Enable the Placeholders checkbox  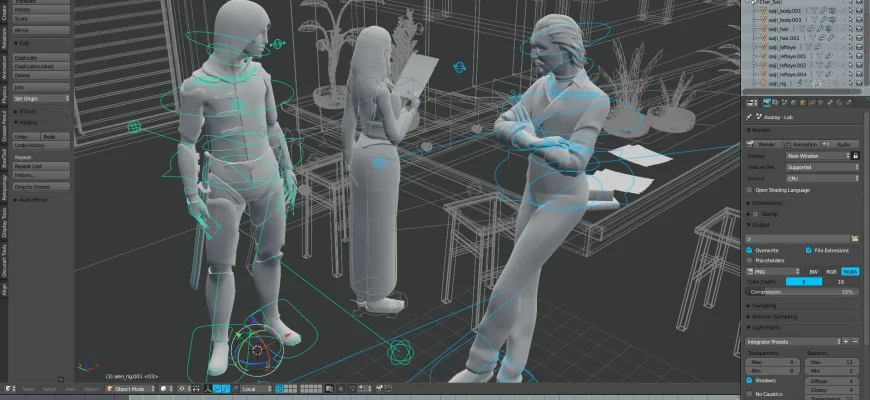coord(750,260)
